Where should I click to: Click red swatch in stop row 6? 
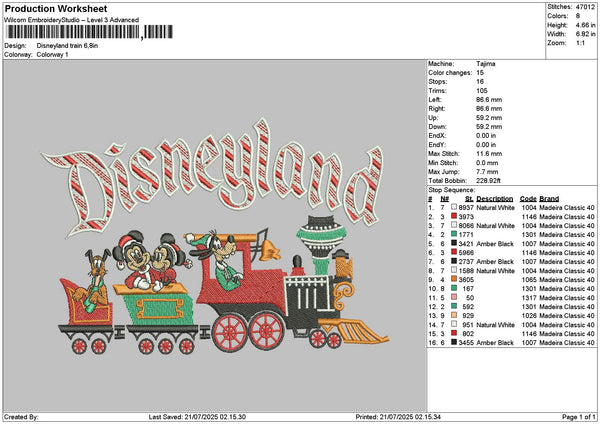(x=454, y=252)
